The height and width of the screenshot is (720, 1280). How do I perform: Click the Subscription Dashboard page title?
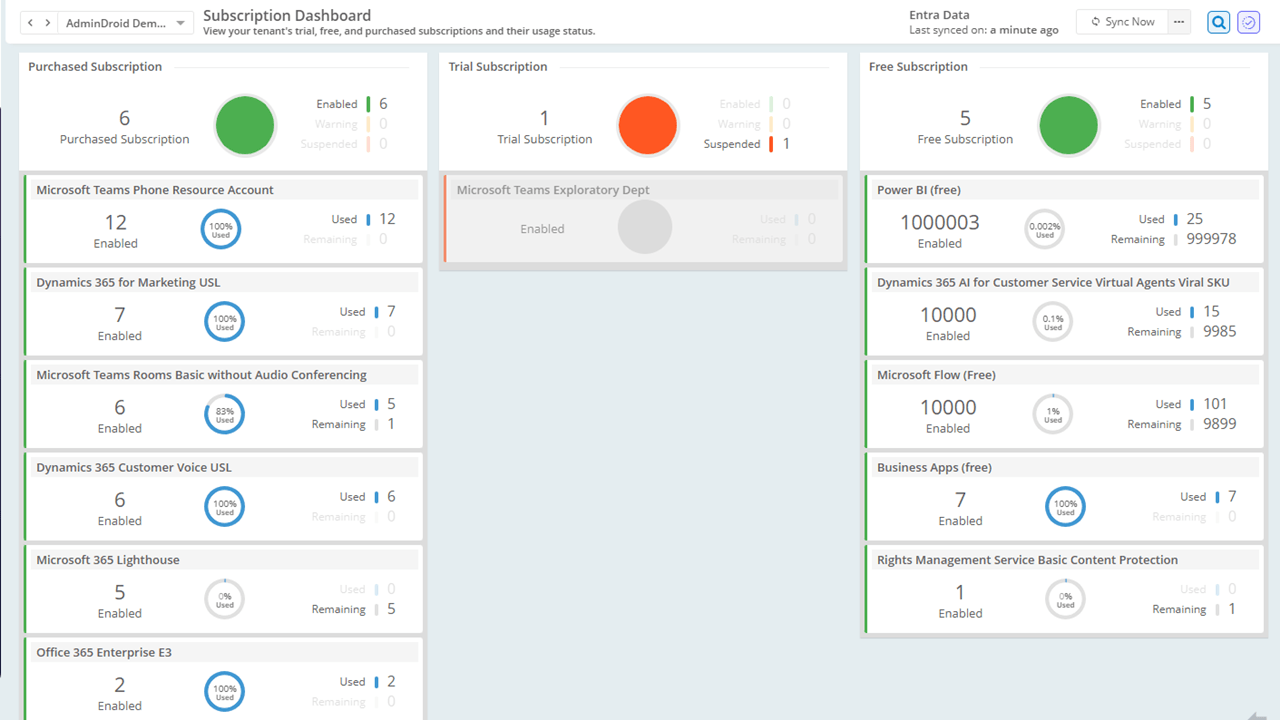tap(287, 15)
